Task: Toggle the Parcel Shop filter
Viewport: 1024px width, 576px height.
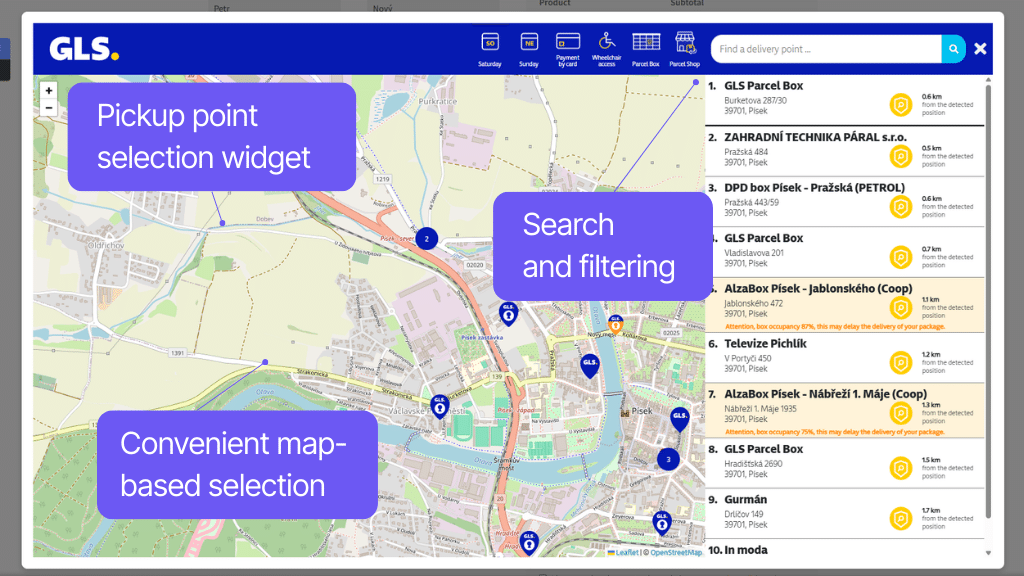Action: [684, 50]
